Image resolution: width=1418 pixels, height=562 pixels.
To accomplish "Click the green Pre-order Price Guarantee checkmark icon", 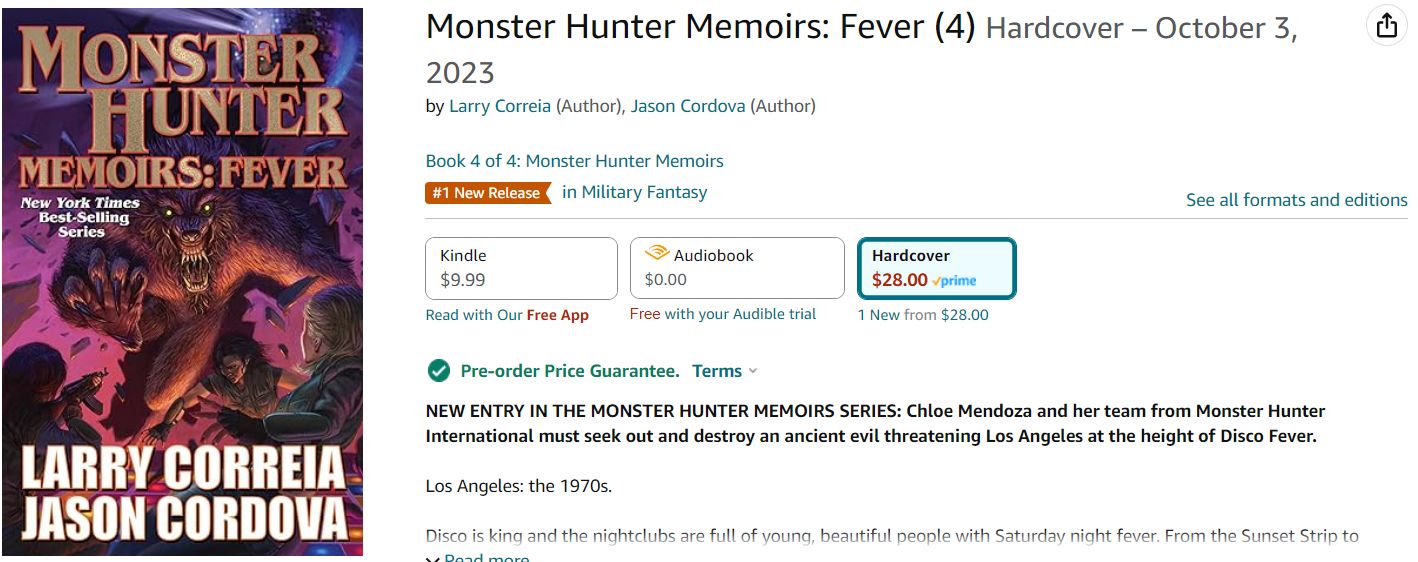I will (x=438, y=371).
